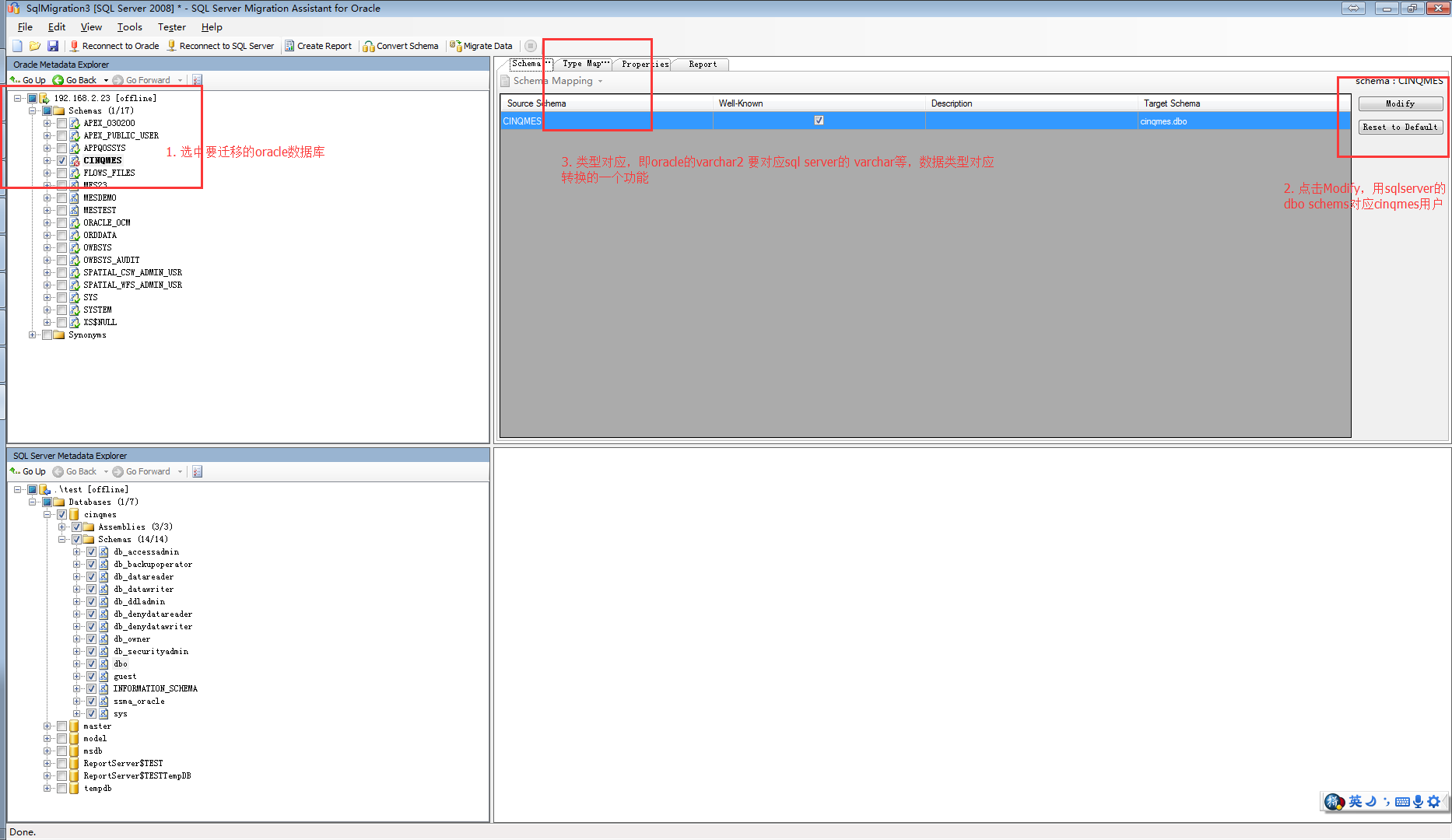The height and width of the screenshot is (840, 1452).
Task: Check the tempdb database checkbox
Action: pos(61,788)
